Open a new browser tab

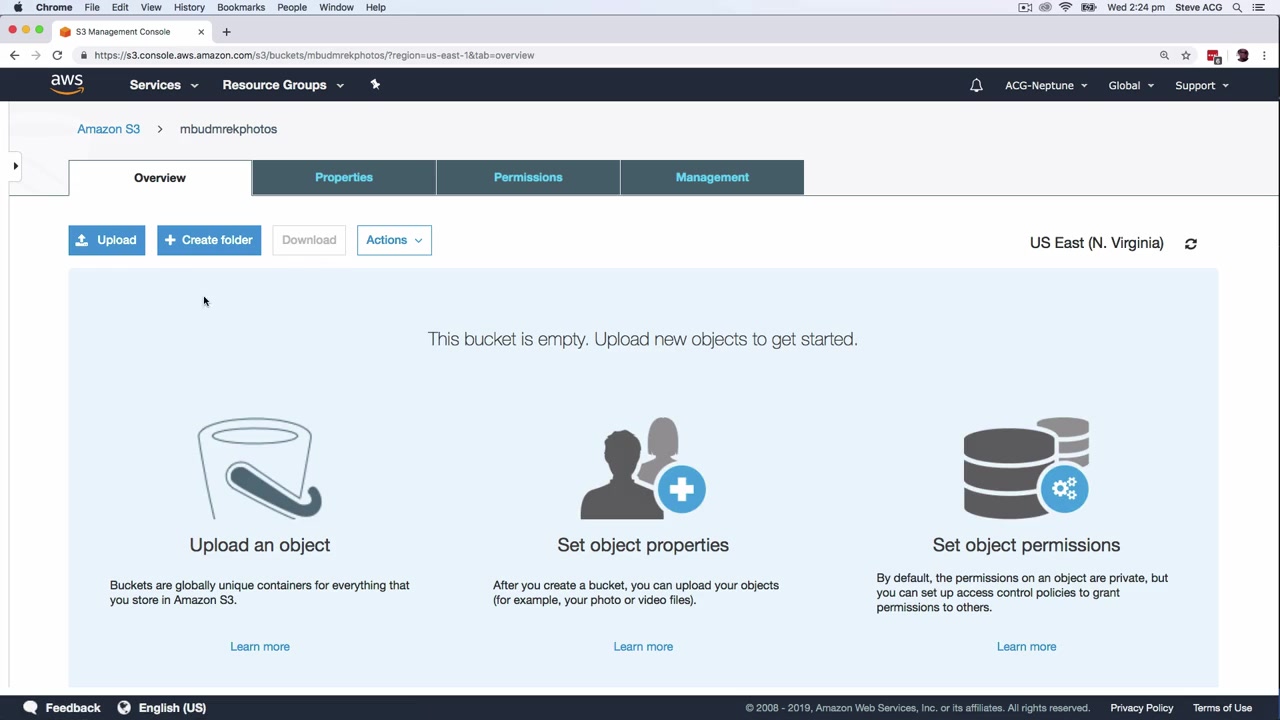click(x=226, y=31)
